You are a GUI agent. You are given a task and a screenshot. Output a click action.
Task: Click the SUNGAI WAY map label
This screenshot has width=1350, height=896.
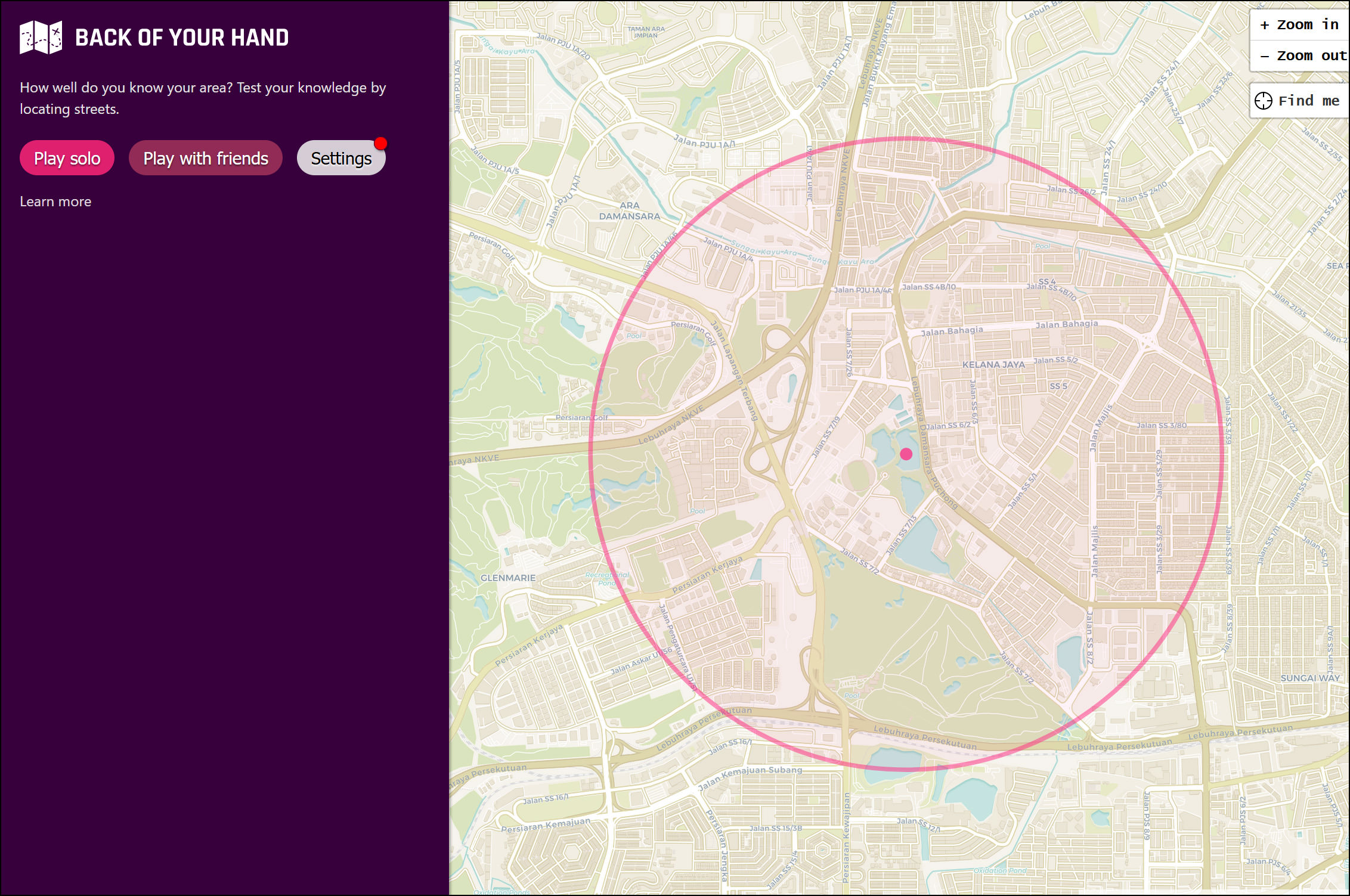(x=1310, y=678)
